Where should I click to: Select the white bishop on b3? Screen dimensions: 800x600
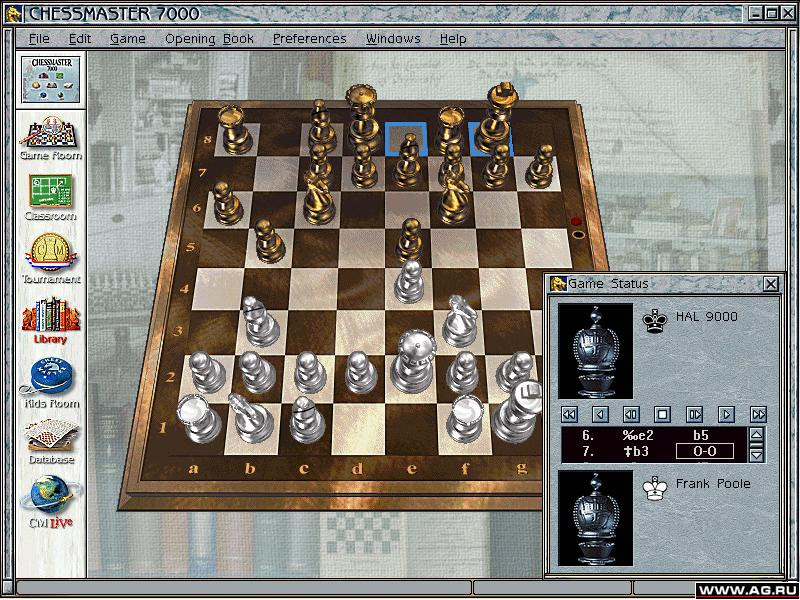(260, 321)
